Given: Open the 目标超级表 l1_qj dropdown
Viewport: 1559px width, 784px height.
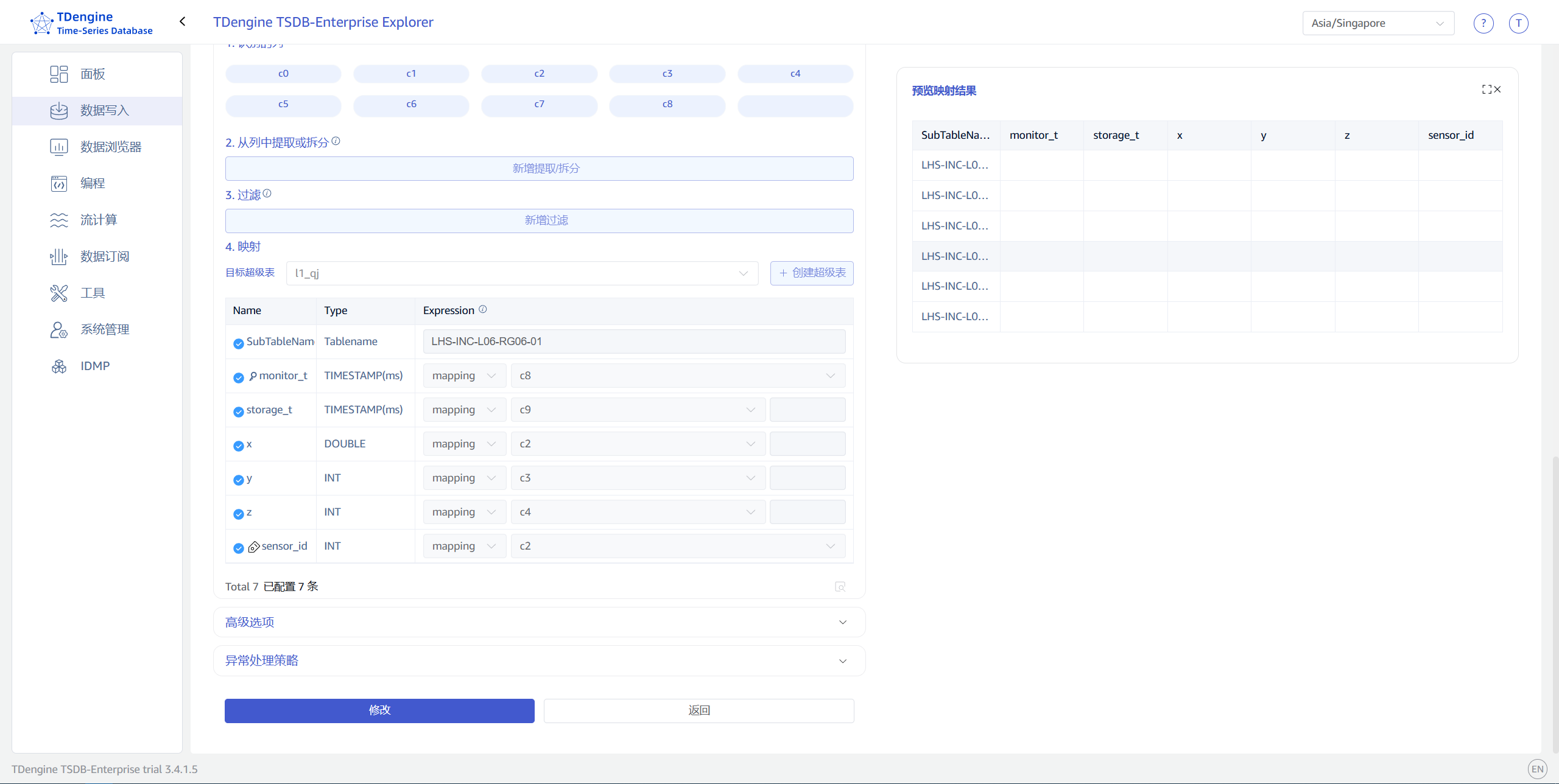Looking at the screenshot, I should click(522, 273).
